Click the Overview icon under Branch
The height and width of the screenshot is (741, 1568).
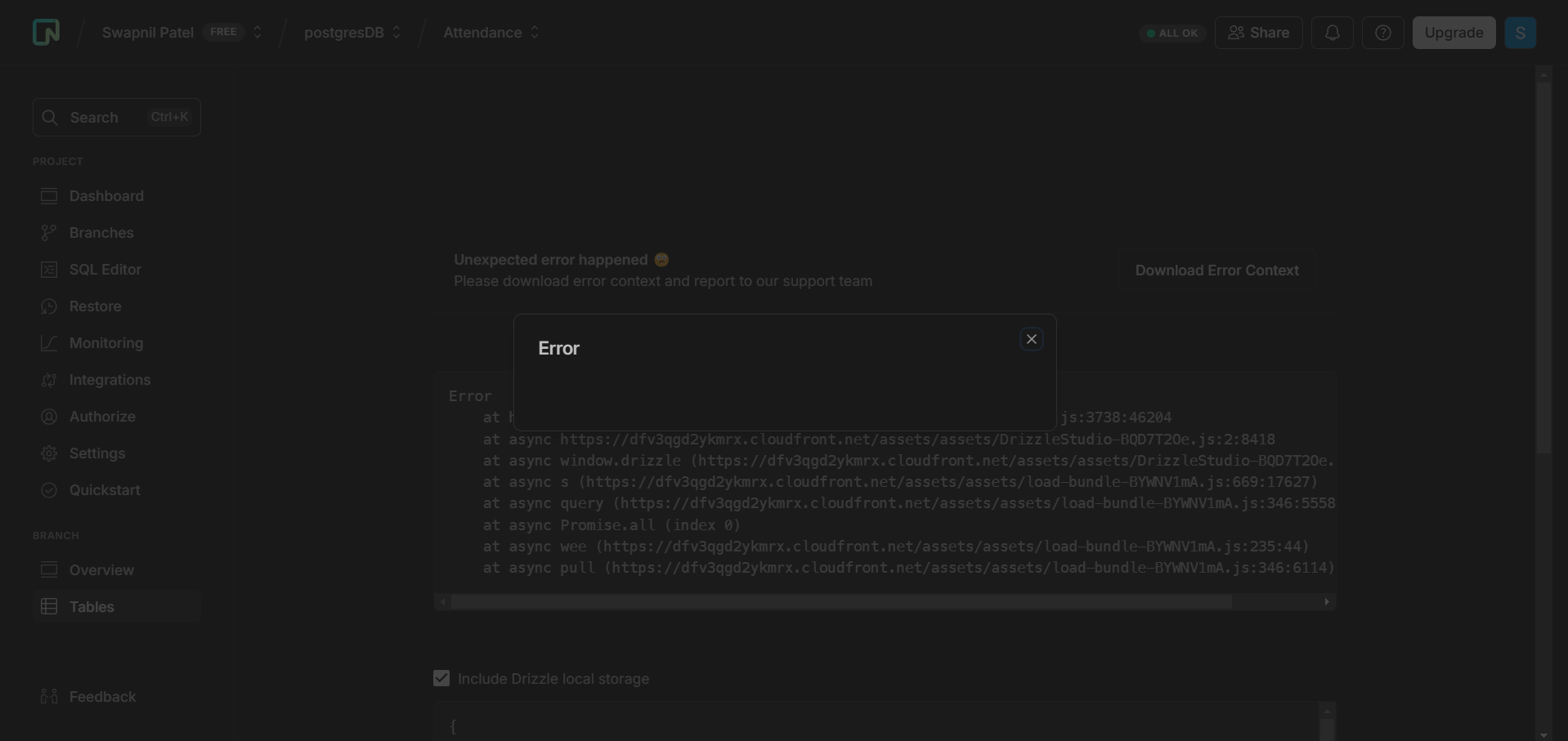click(x=49, y=569)
